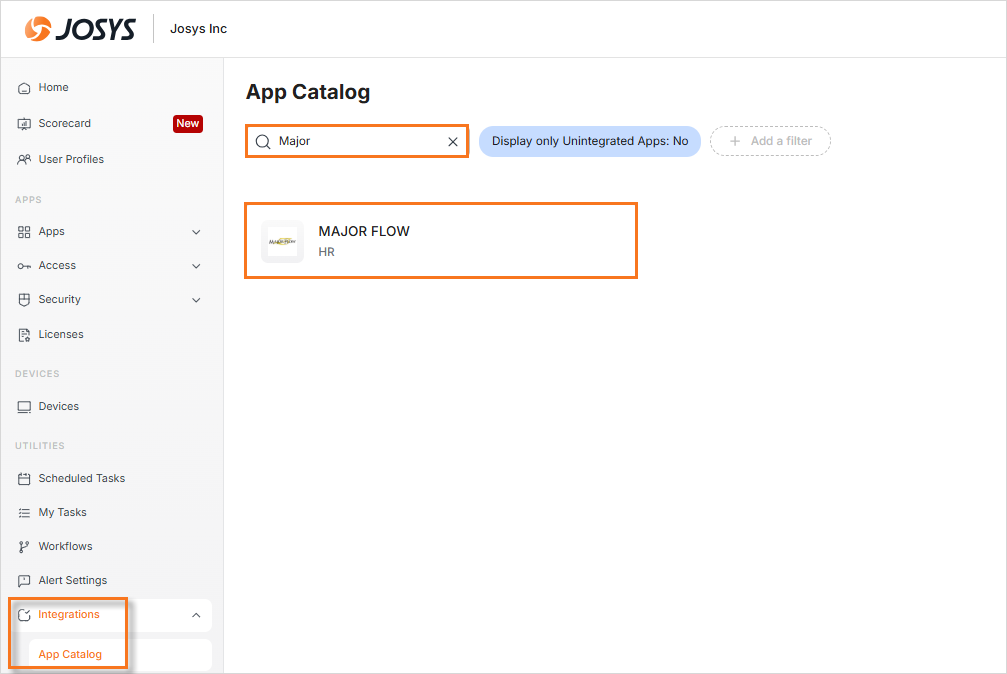Open My Tasks menu item
This screenshot has height=674, width=1007.
[62, 513]
